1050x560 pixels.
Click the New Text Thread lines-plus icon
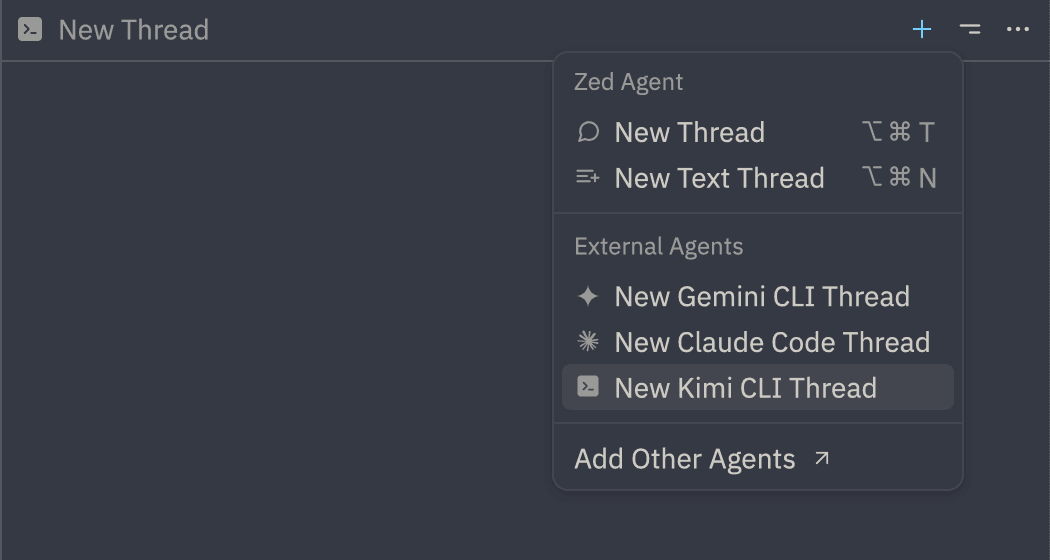click(588, 178)
